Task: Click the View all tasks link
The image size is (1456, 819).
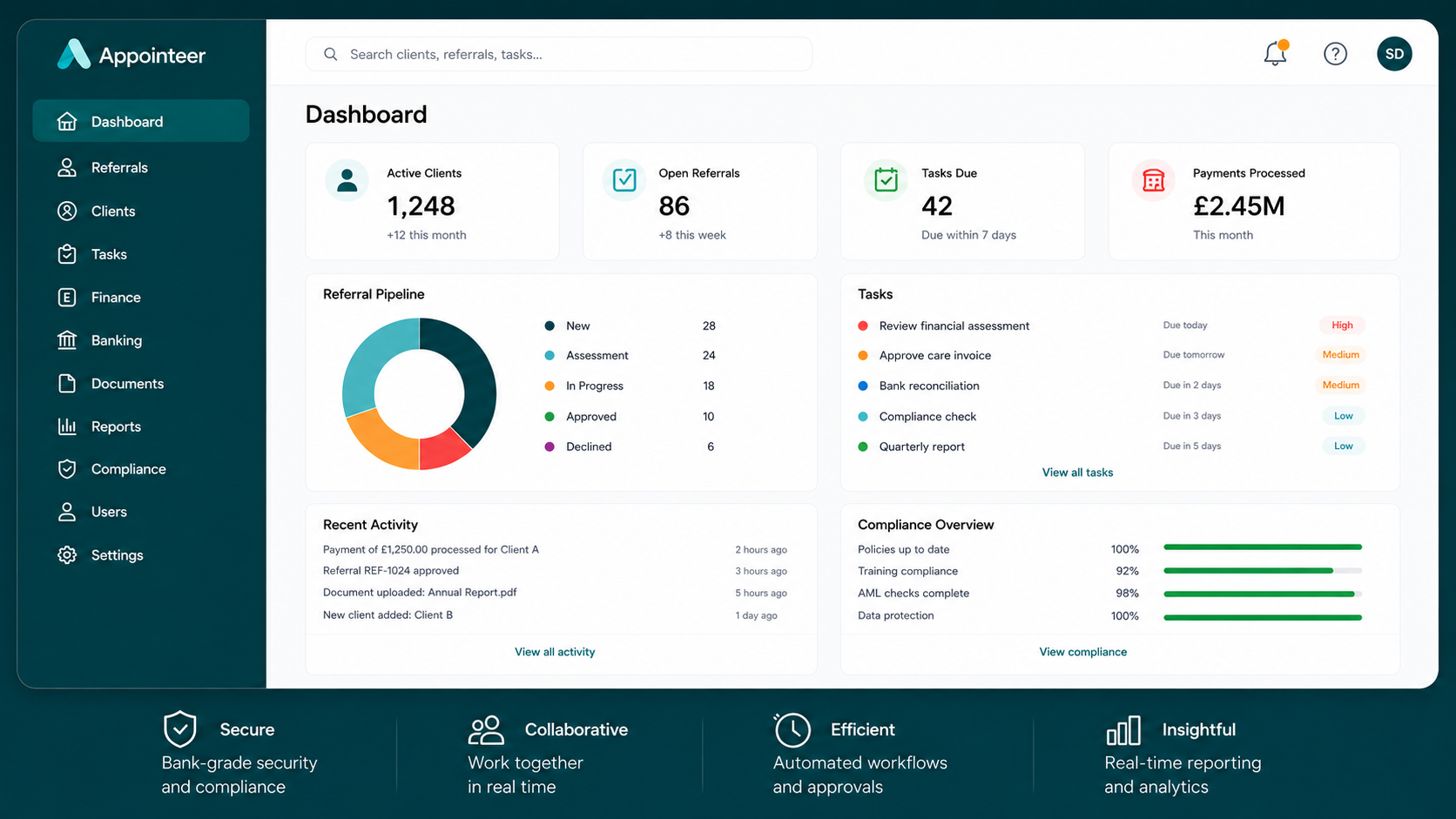Action: 1077,473
